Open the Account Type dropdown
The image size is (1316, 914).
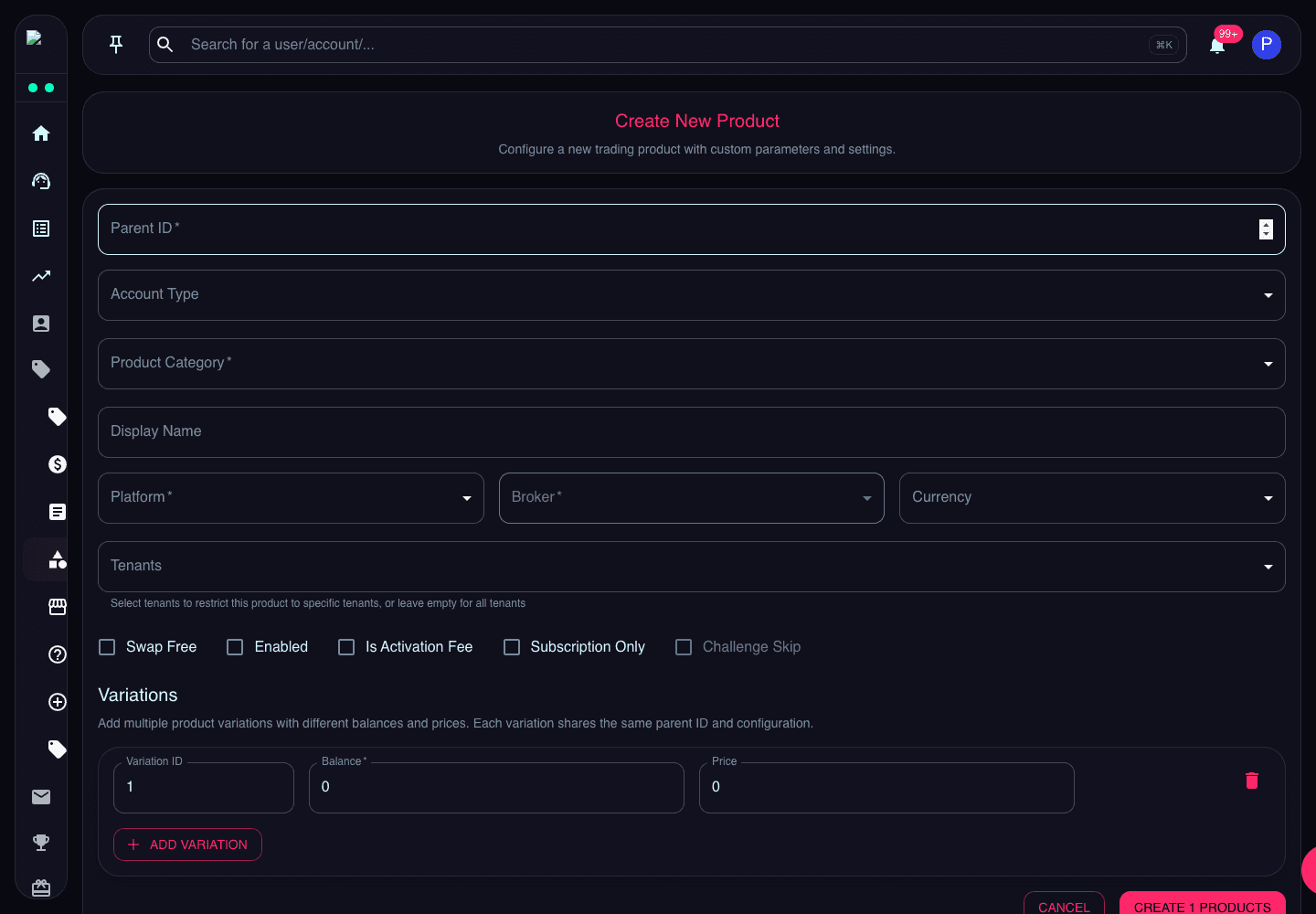click(691, 295)
